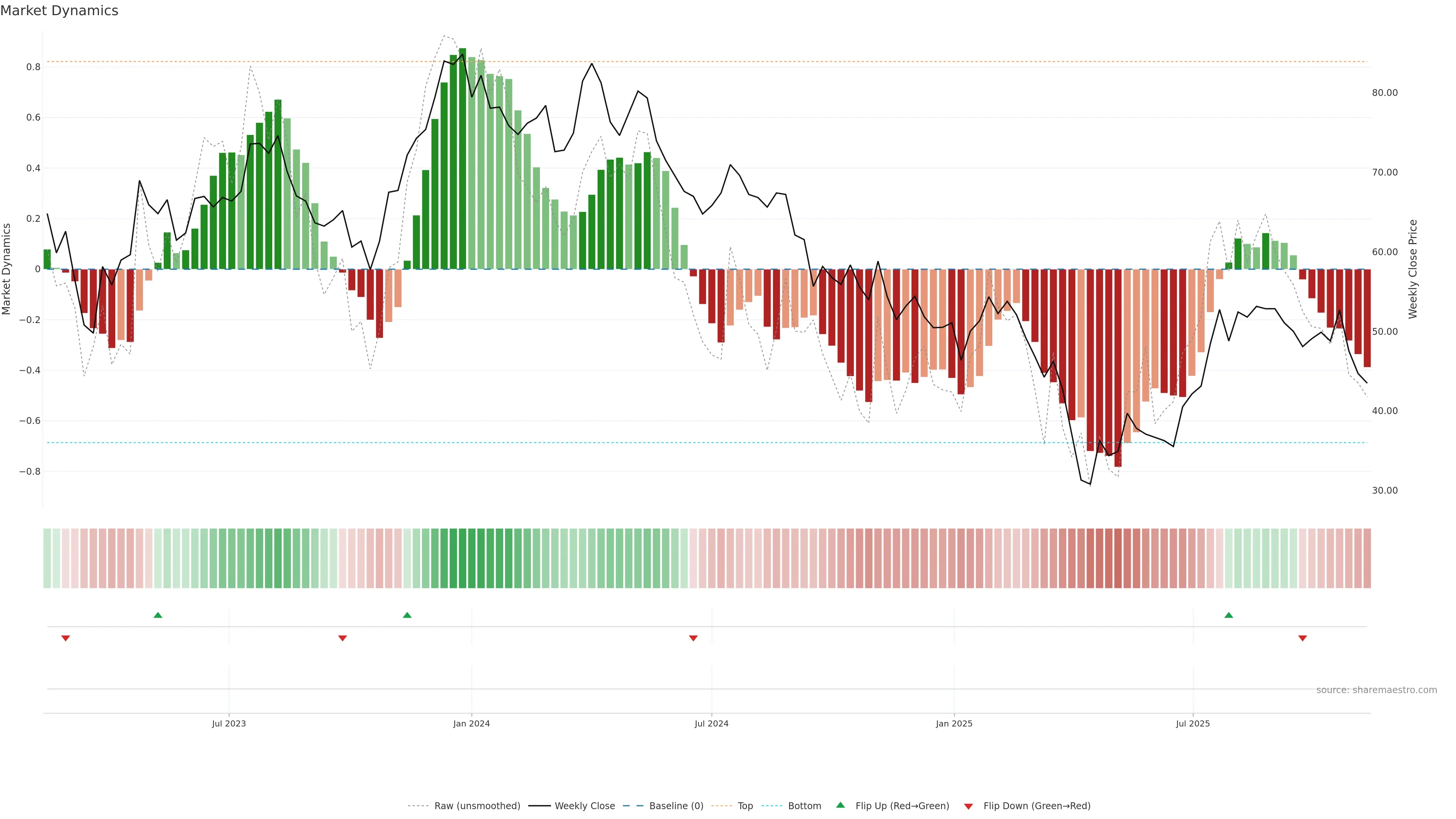1456x819 pixels.
Task: Toggle the Weekly Close legend series
Action: pos(584,806)
